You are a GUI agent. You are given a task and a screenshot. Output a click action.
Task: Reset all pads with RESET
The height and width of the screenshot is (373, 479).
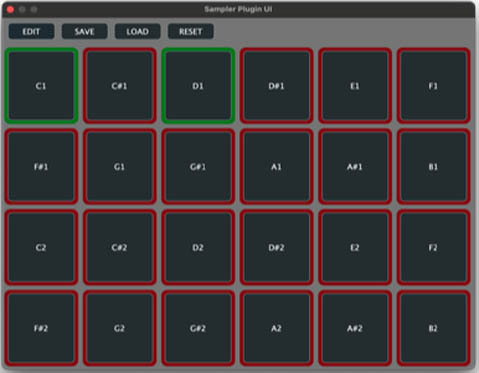[x=190, y=31]
